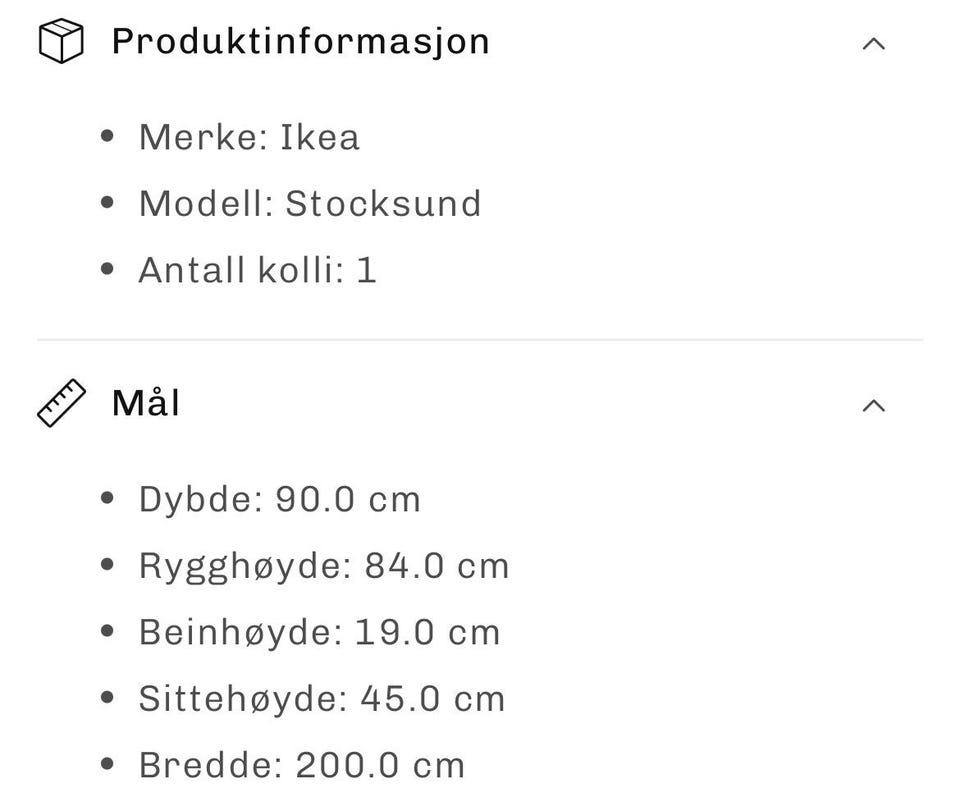The width and height of the screenshot is (960, 802).
Task: Select the Mål section heading
Action: [x=145, y=402]
